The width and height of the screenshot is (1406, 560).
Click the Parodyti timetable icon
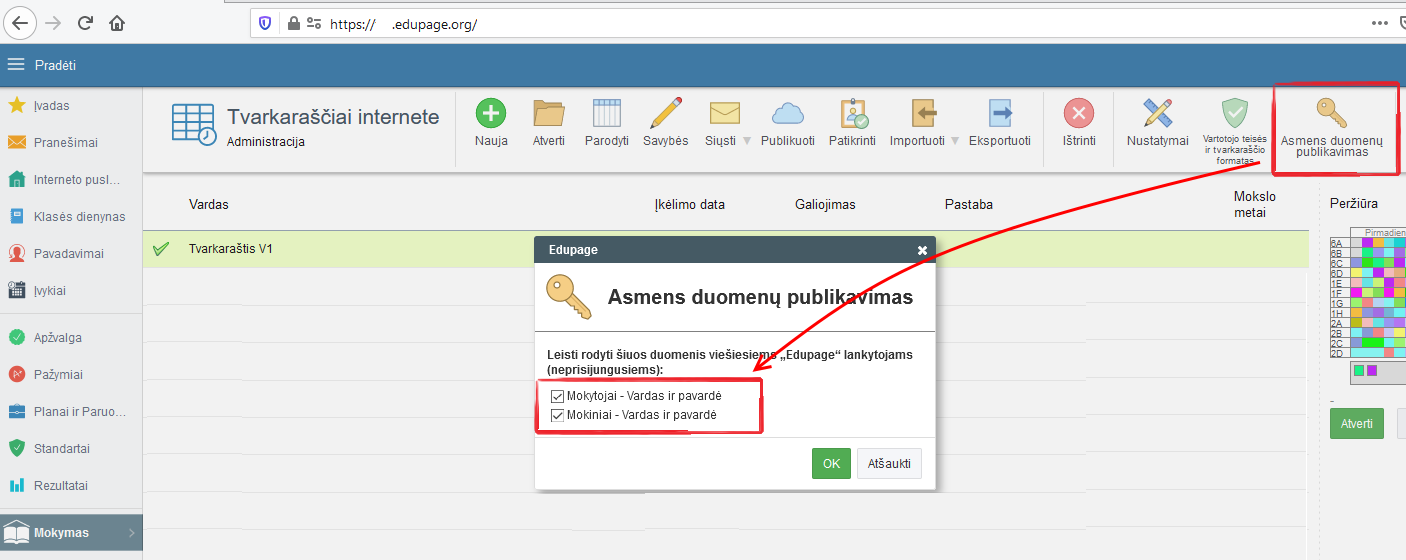(607, 113)
